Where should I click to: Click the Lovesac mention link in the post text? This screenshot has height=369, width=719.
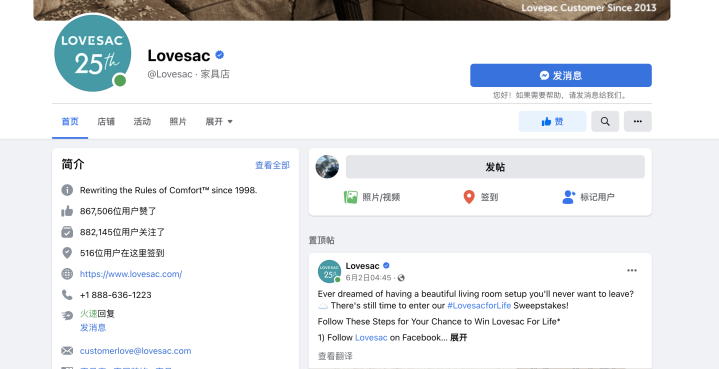[371, 337]
